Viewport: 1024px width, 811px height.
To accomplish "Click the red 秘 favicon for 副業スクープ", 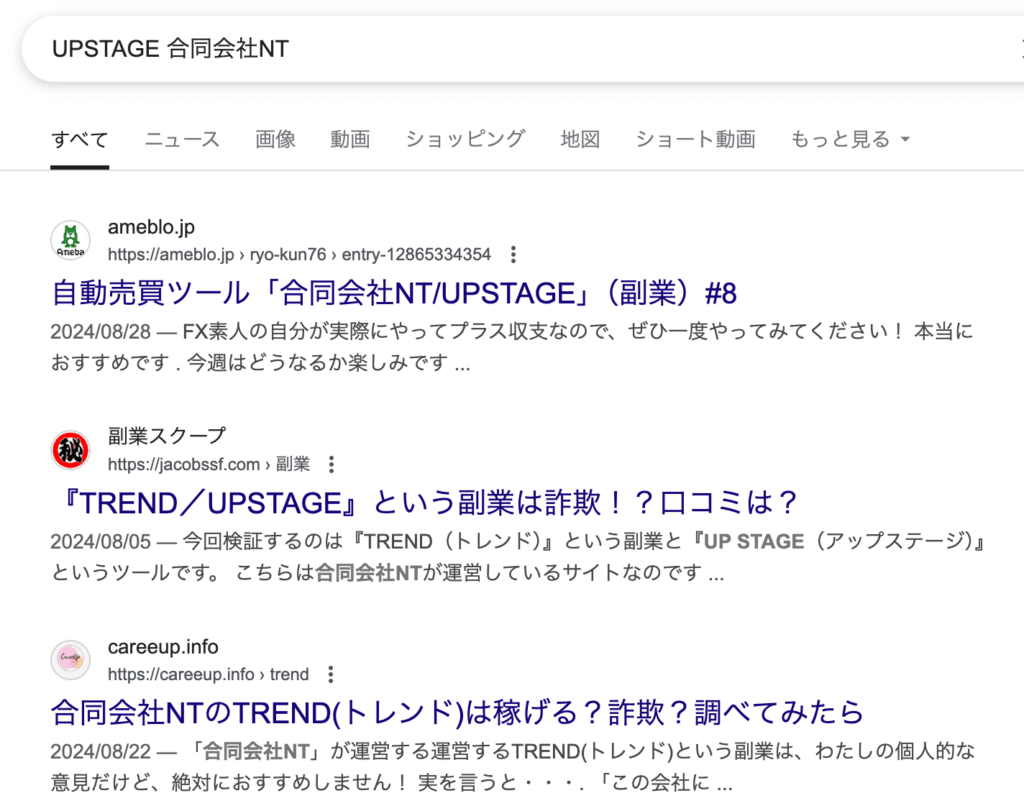I will [71, 450].
